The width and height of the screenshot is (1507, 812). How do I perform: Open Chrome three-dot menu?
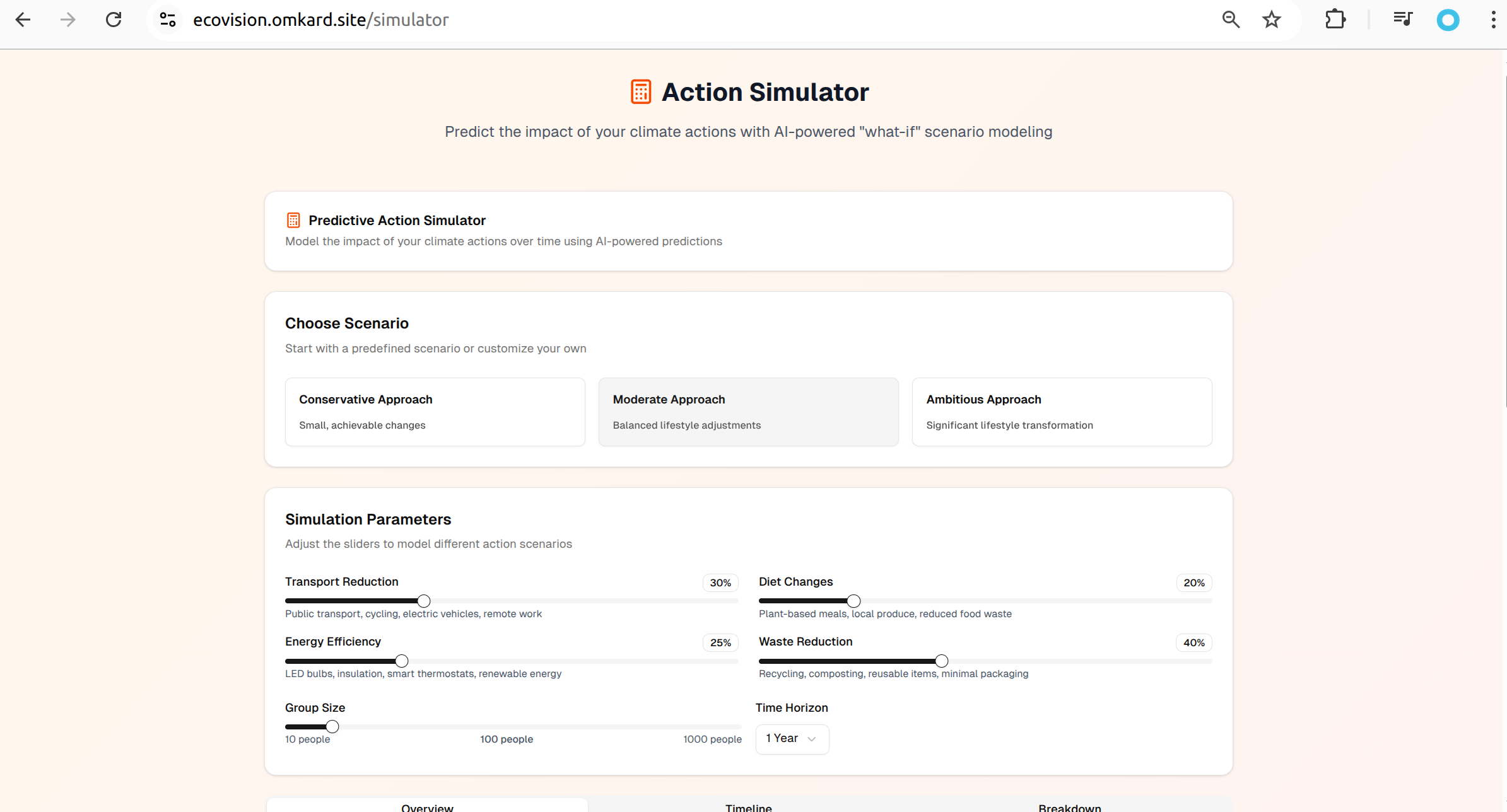pyautogui.click(x=1492, y=20)
